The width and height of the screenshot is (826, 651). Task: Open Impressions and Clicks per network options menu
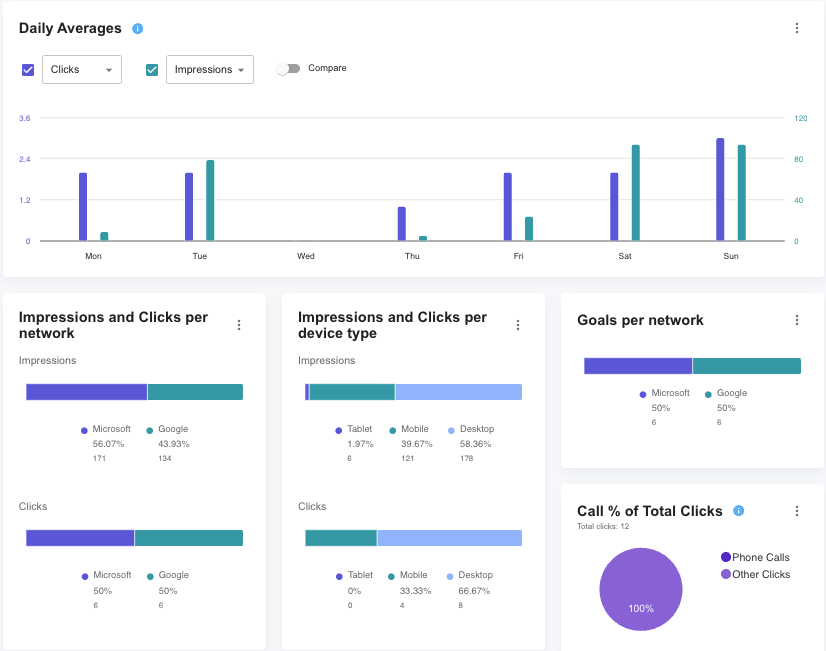[239, 325]
